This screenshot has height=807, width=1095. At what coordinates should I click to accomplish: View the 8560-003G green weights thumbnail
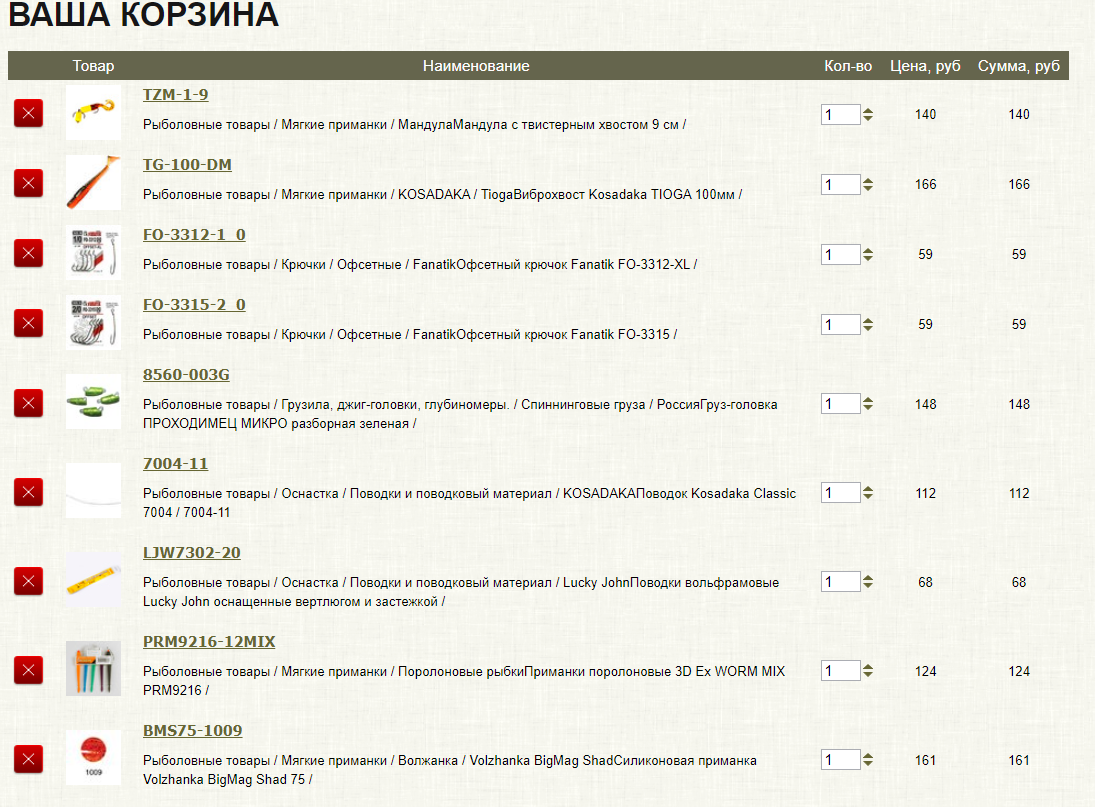pos(93,401)
